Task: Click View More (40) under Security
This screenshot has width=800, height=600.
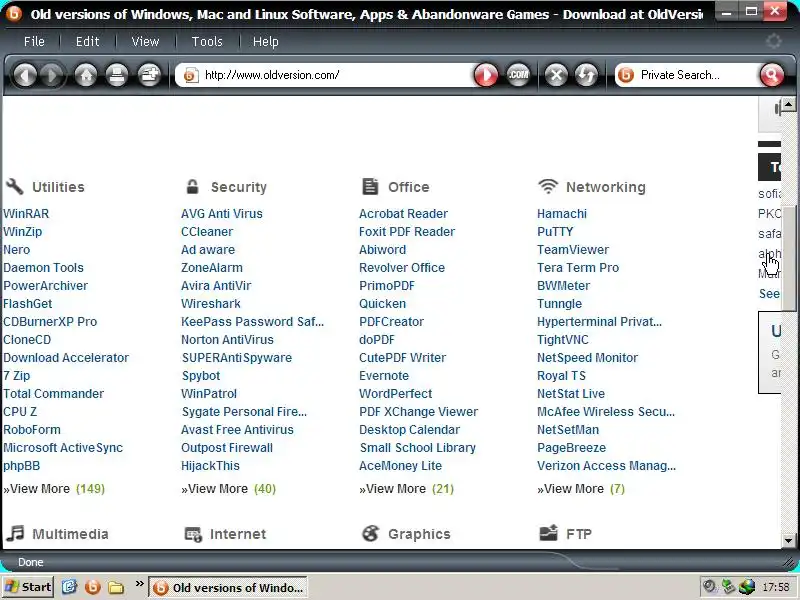Action: [228, 489]
